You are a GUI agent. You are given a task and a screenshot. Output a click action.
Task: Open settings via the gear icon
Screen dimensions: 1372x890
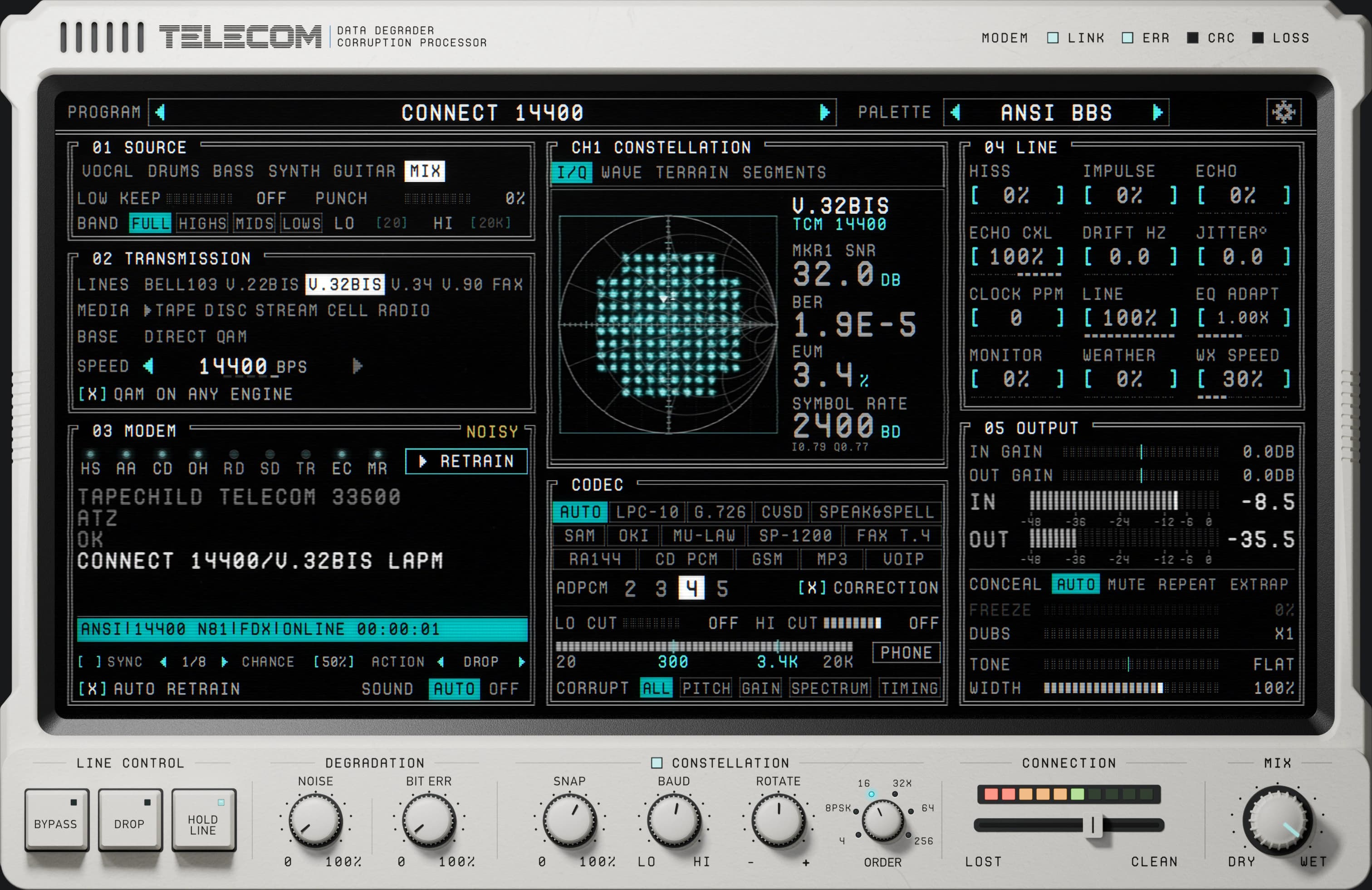1283,112
